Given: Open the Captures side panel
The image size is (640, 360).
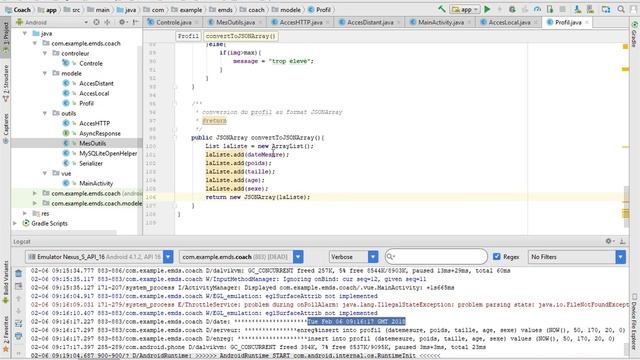Looking at the screenshot, I should (6, 128).
